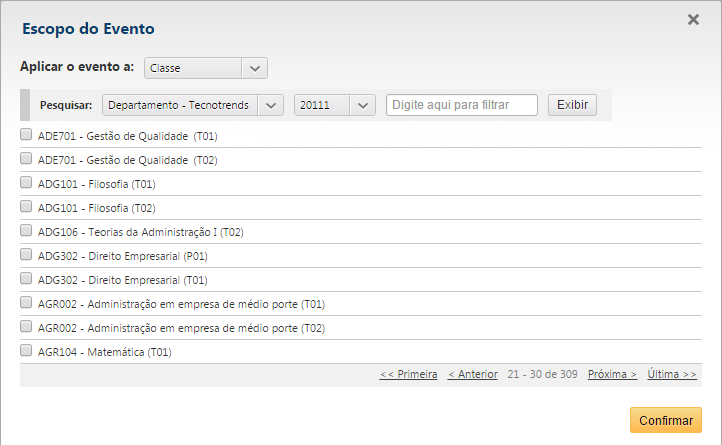The height and width of the screenshot is (445, 722).
Task: Go to the Próxima page
Action: pos(612,374)
